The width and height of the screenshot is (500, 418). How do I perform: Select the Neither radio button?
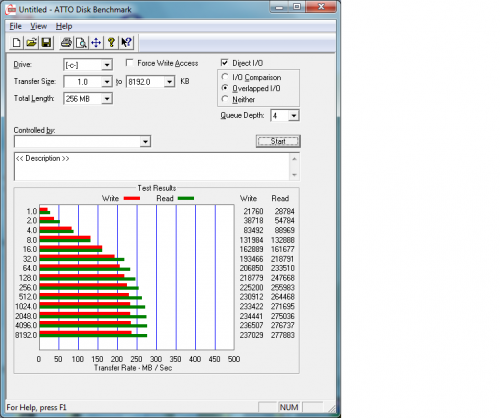[225, 99]
